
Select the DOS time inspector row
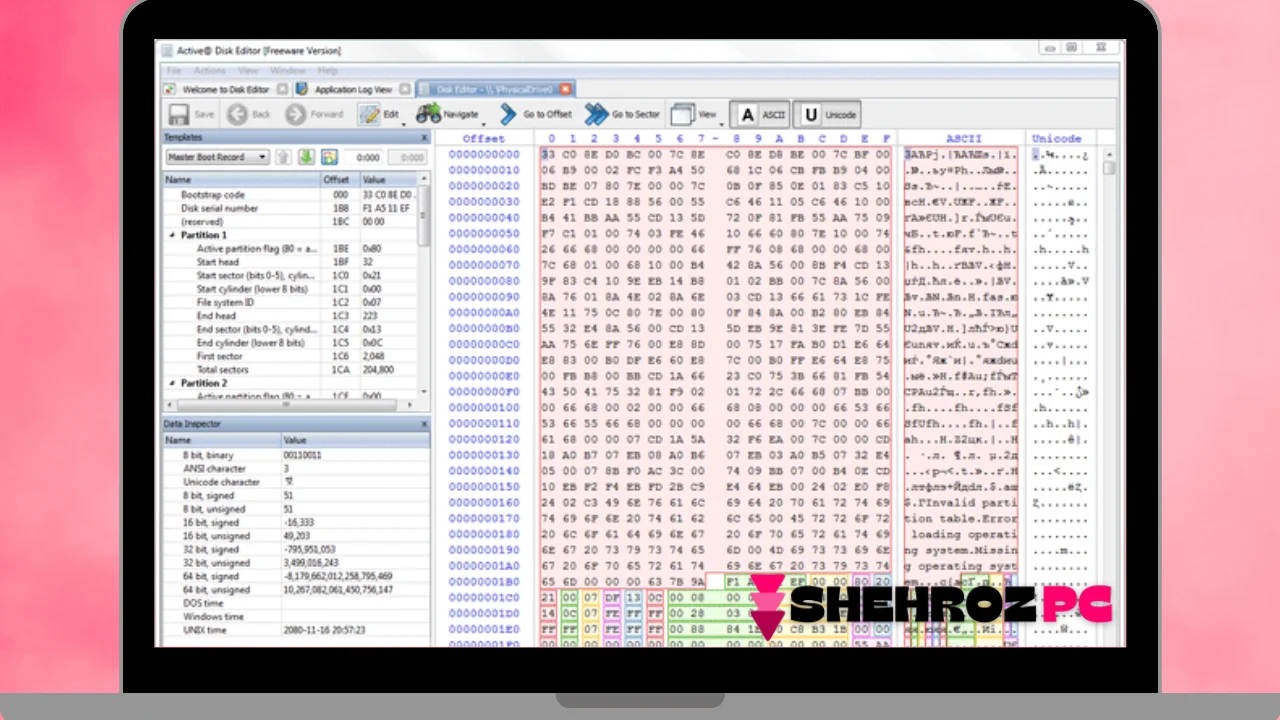(297, 603)
